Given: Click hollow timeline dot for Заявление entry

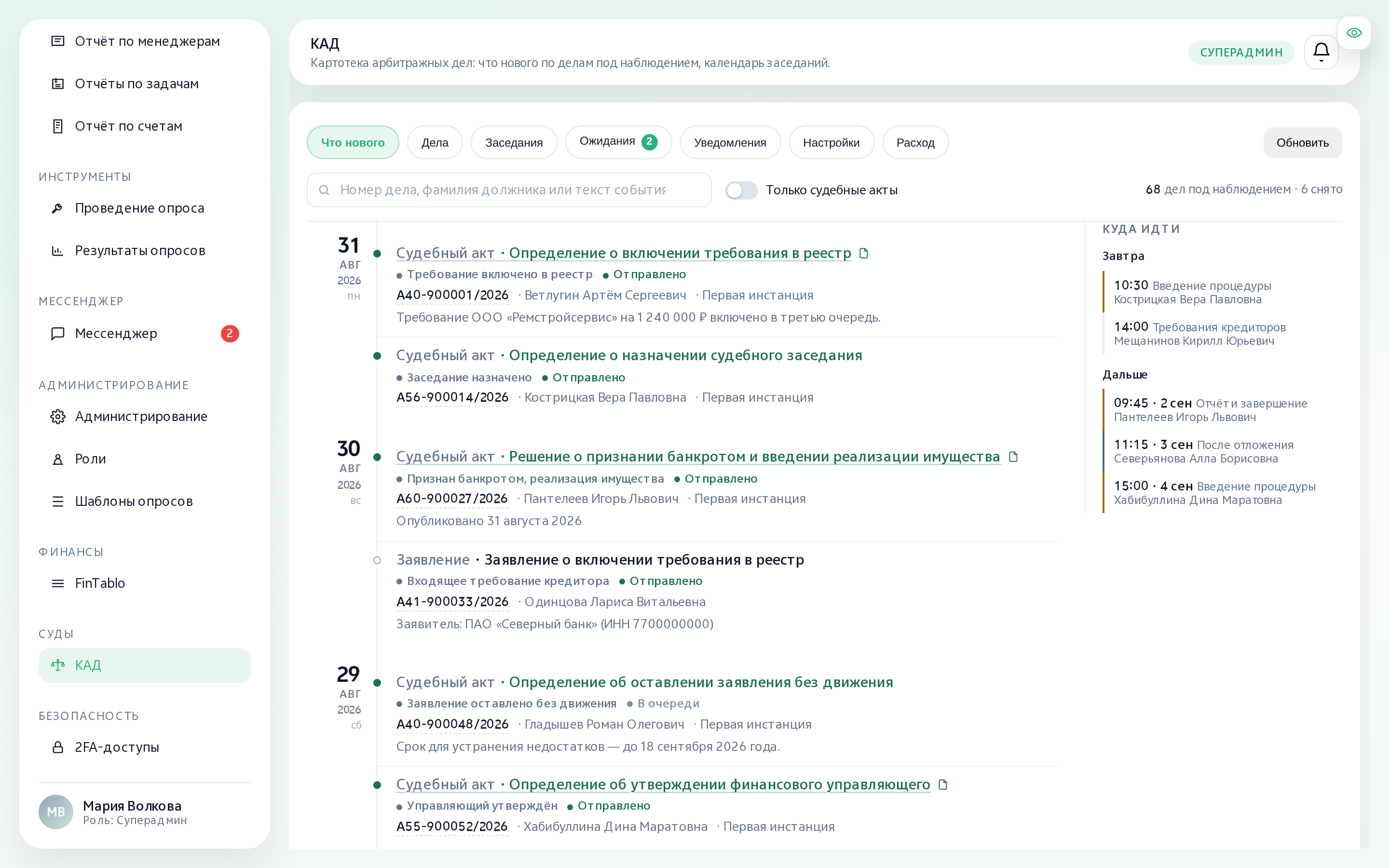Looking at the screenshot, I should point(377,560).
